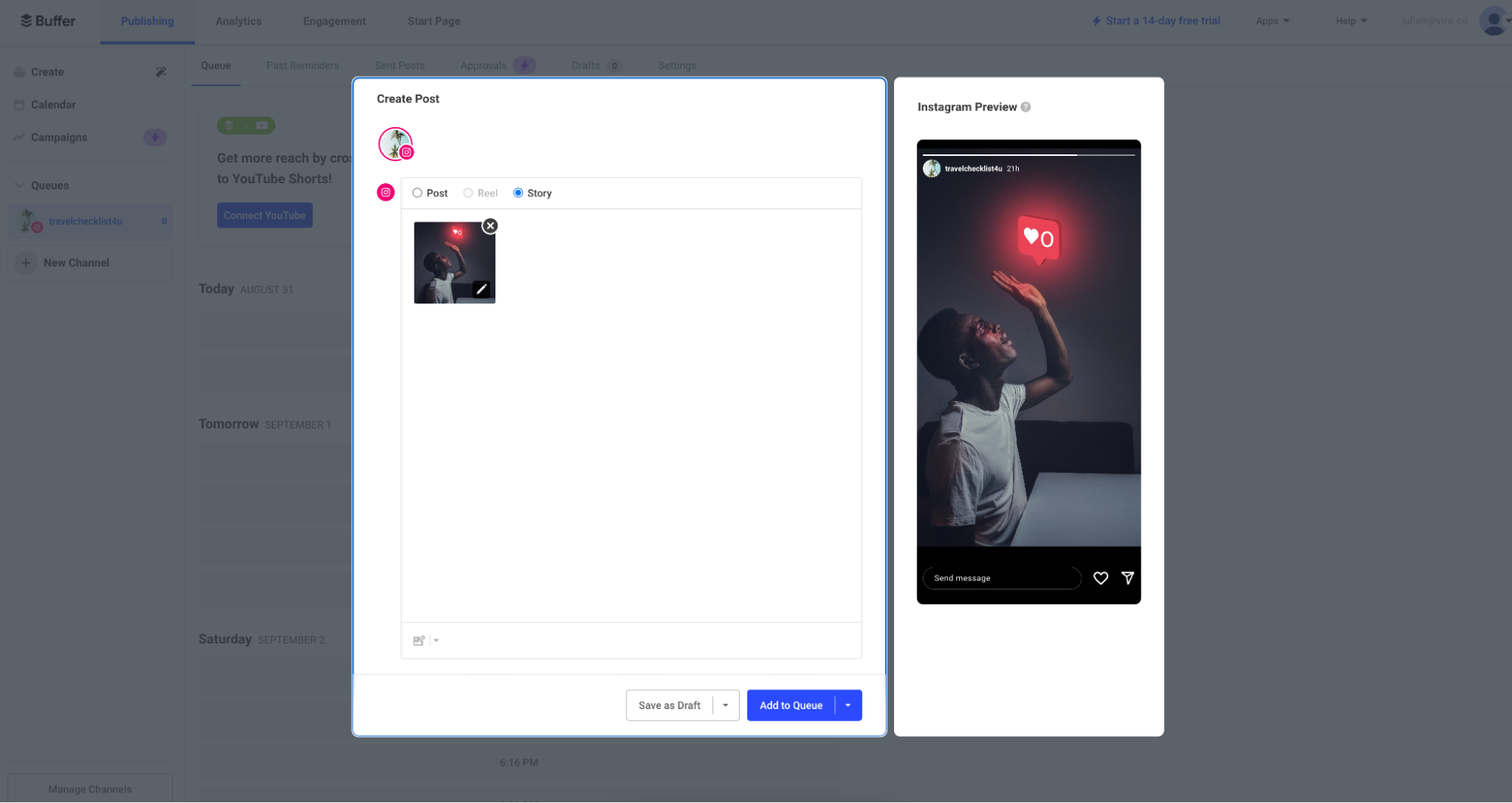Screen dimensions: 1512x803
Task: Click the travelchecklist4u profile avatar in Create Post
Action: pos(396,144)
